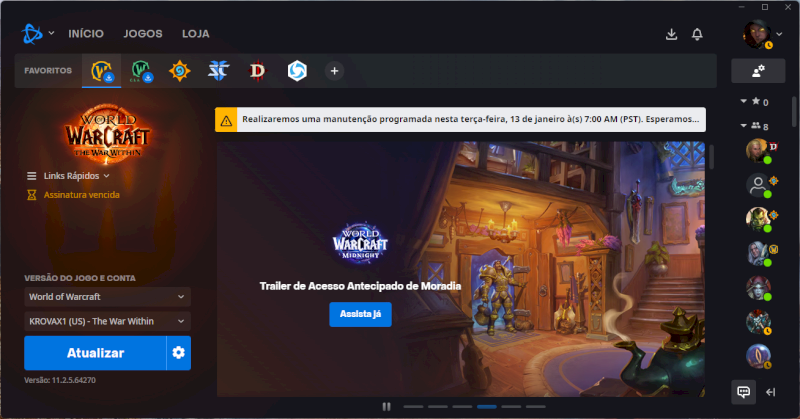Open the Assinatura vencida link
This screenshot has height=419, width=800.
tap(82, 195)
